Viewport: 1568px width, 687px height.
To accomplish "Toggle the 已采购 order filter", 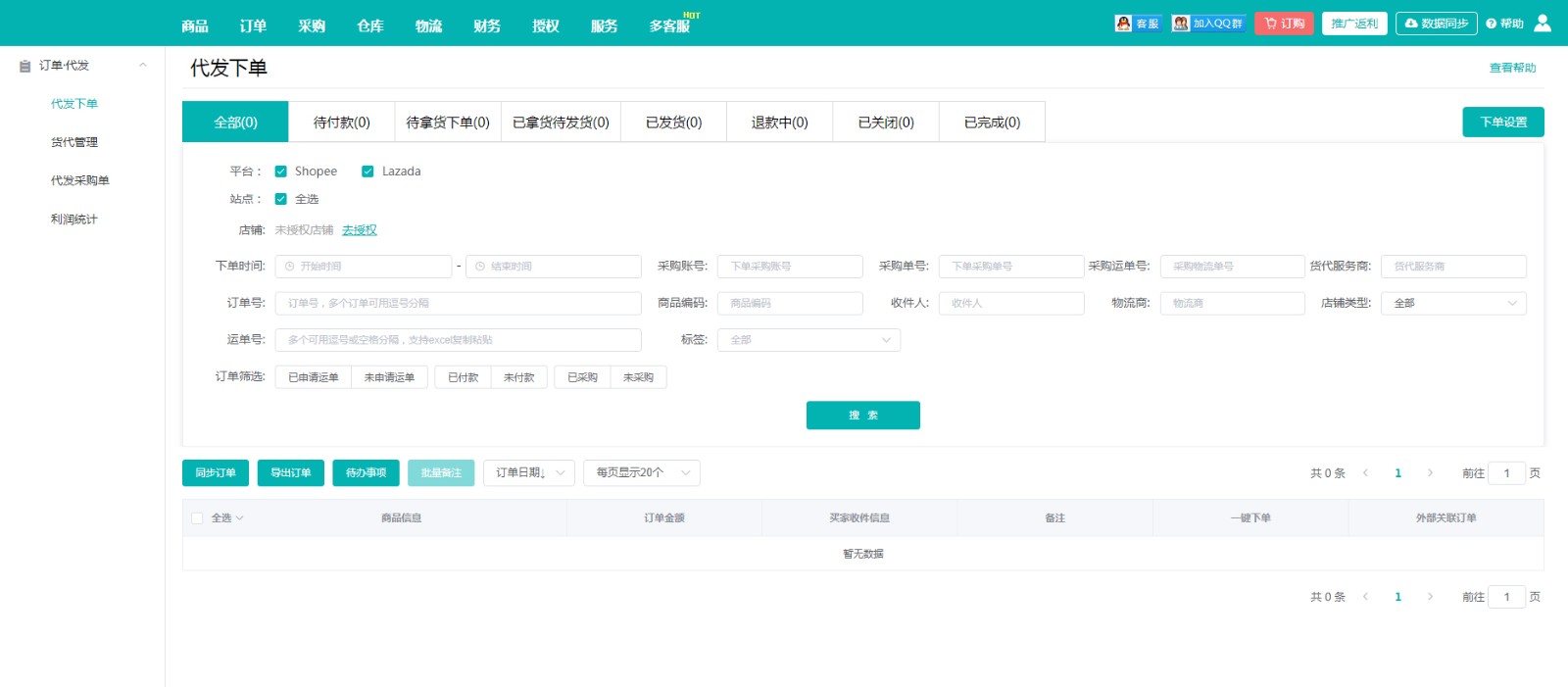I will [x=582, y=377].
